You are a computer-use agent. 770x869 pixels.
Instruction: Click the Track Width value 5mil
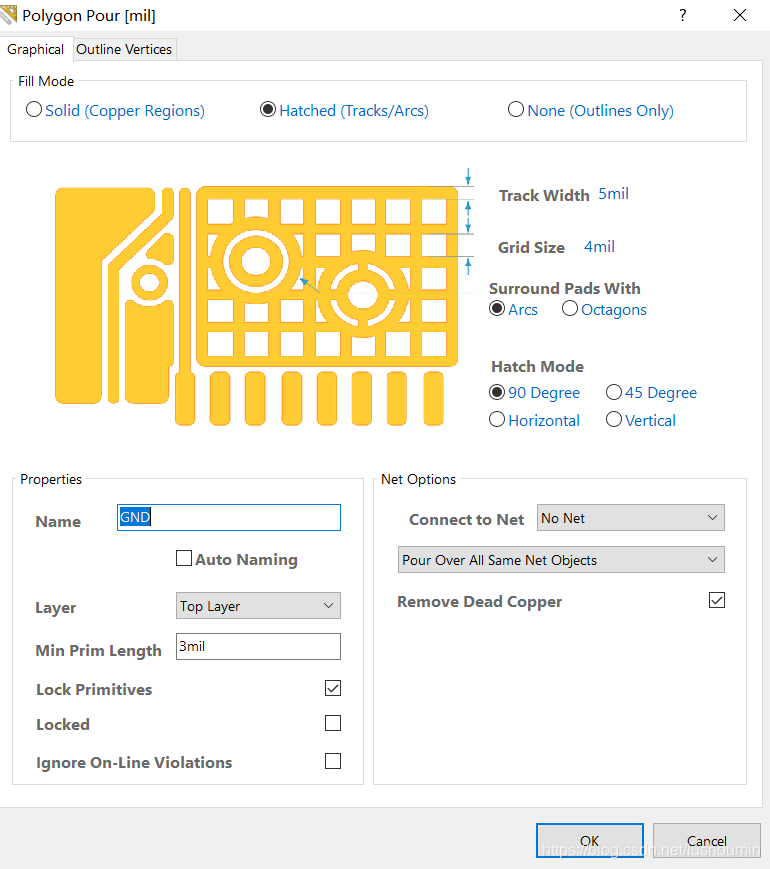[613, 194]
